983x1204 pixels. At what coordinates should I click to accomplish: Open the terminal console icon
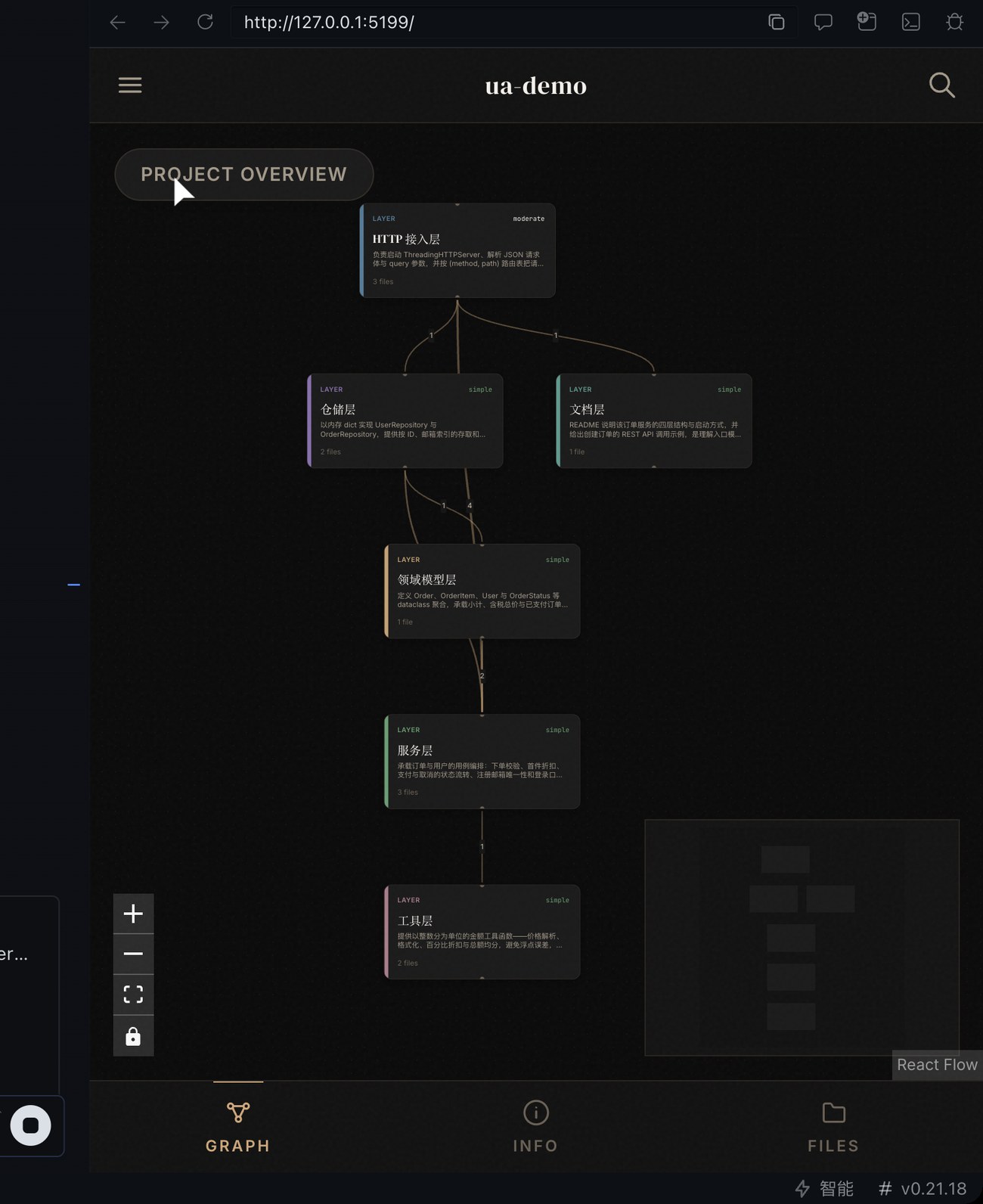point(910,22)
